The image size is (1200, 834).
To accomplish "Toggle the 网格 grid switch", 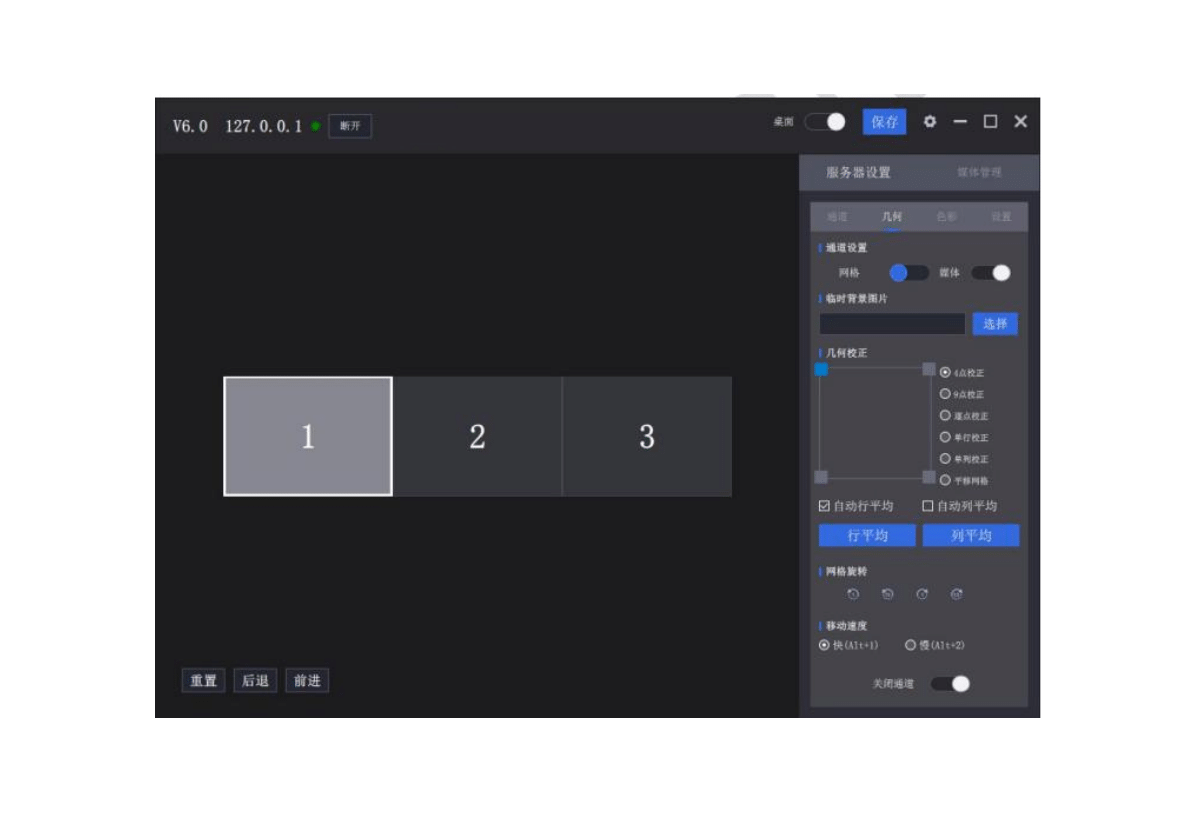I will [x=909, y=273].
